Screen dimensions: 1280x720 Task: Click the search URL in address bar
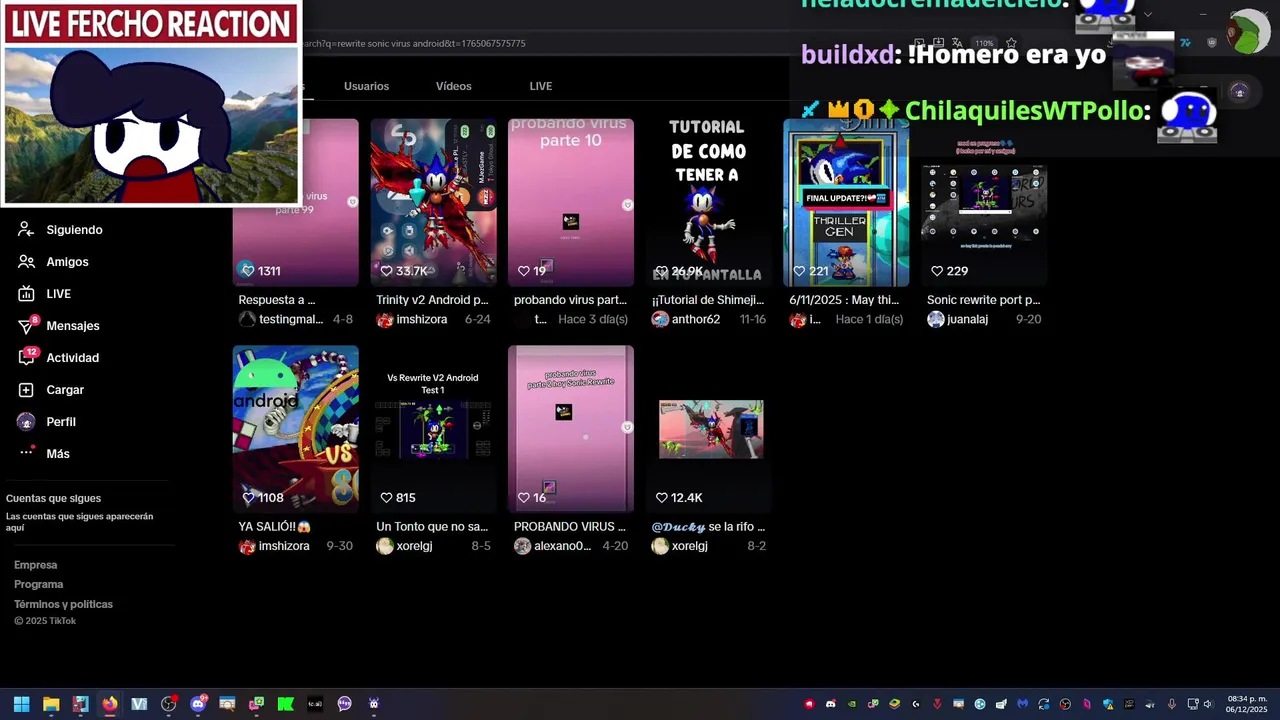coord(413,43)
